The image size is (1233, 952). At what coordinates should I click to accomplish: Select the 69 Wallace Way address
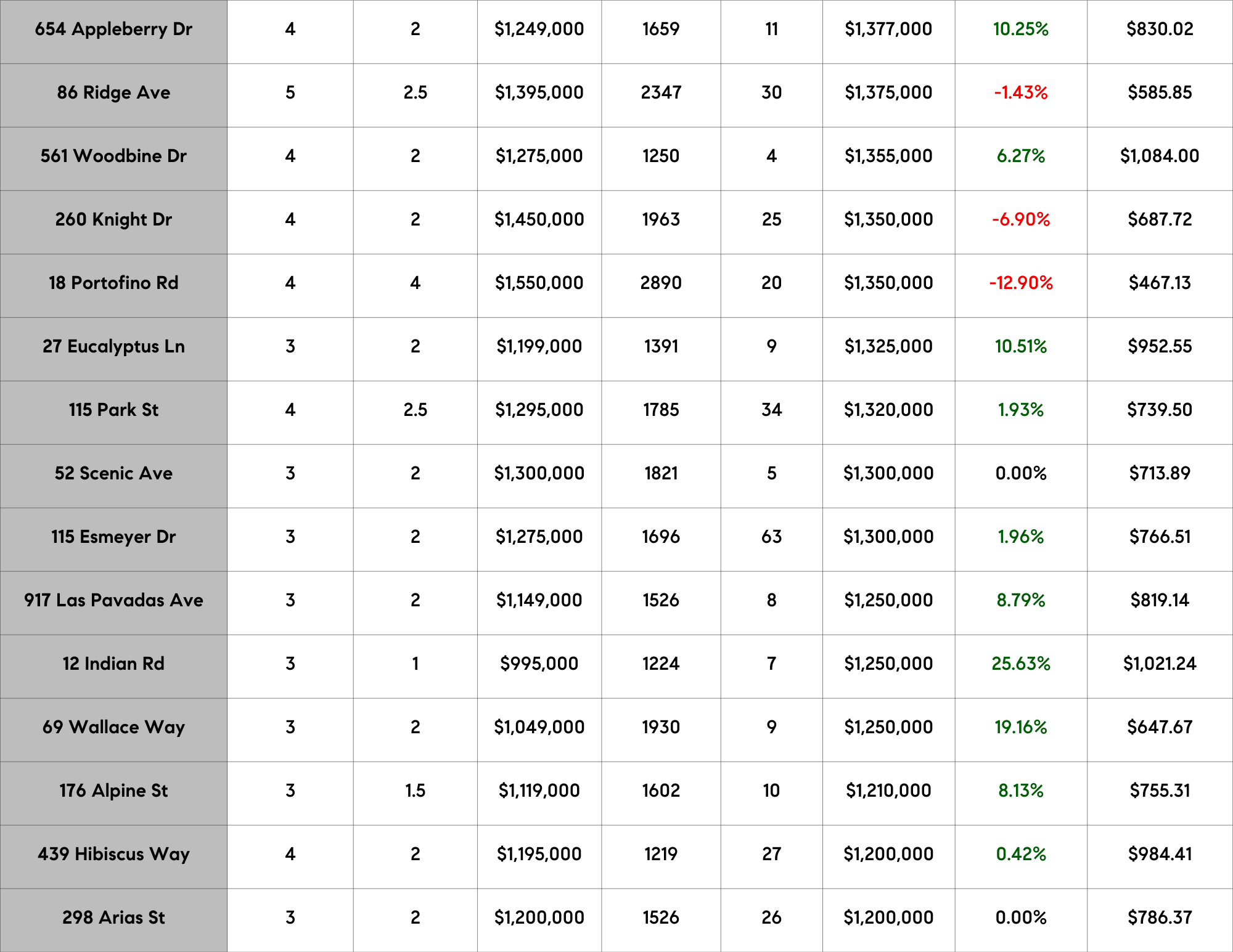point(113,727)
